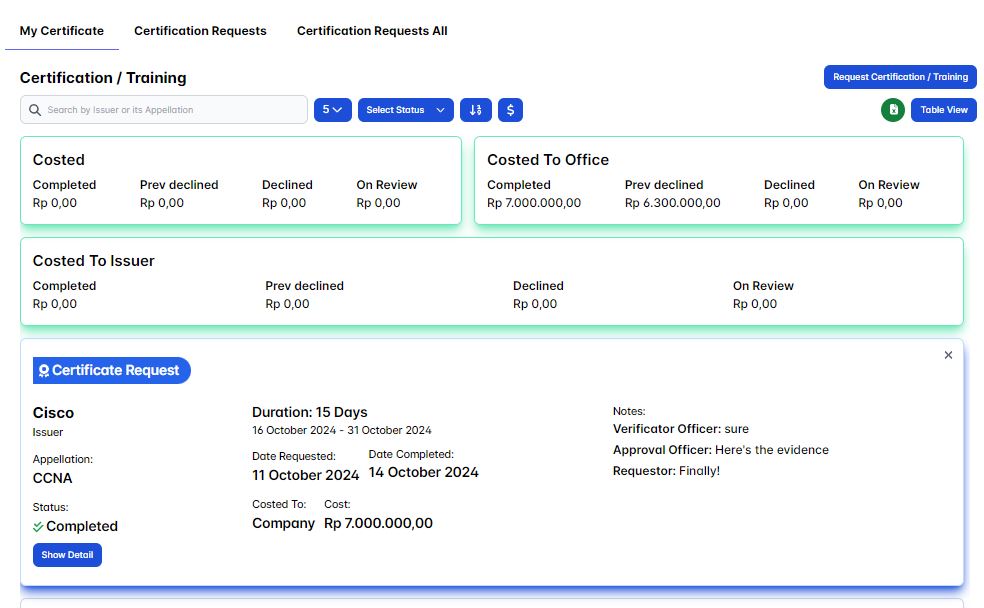Click the Certificate Request ribbon badge
The height and width of the screenshot is (608, 984).
[112, 371]
